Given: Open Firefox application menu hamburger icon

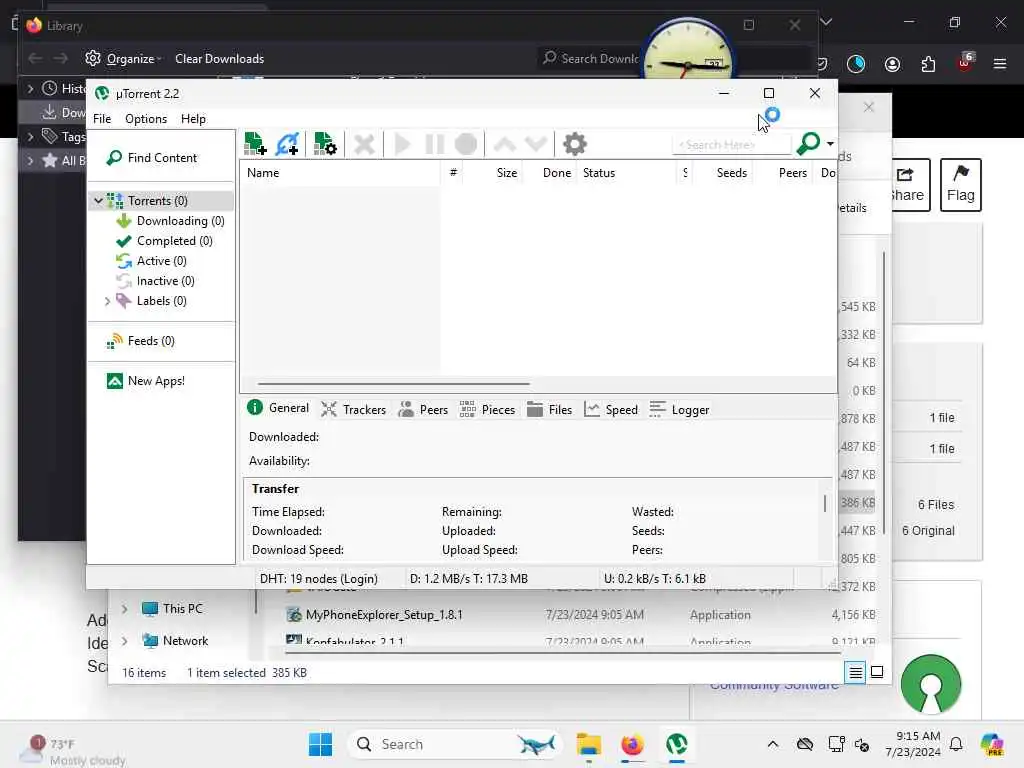Looking at the screenshot, I should [x=1000, y=63].
